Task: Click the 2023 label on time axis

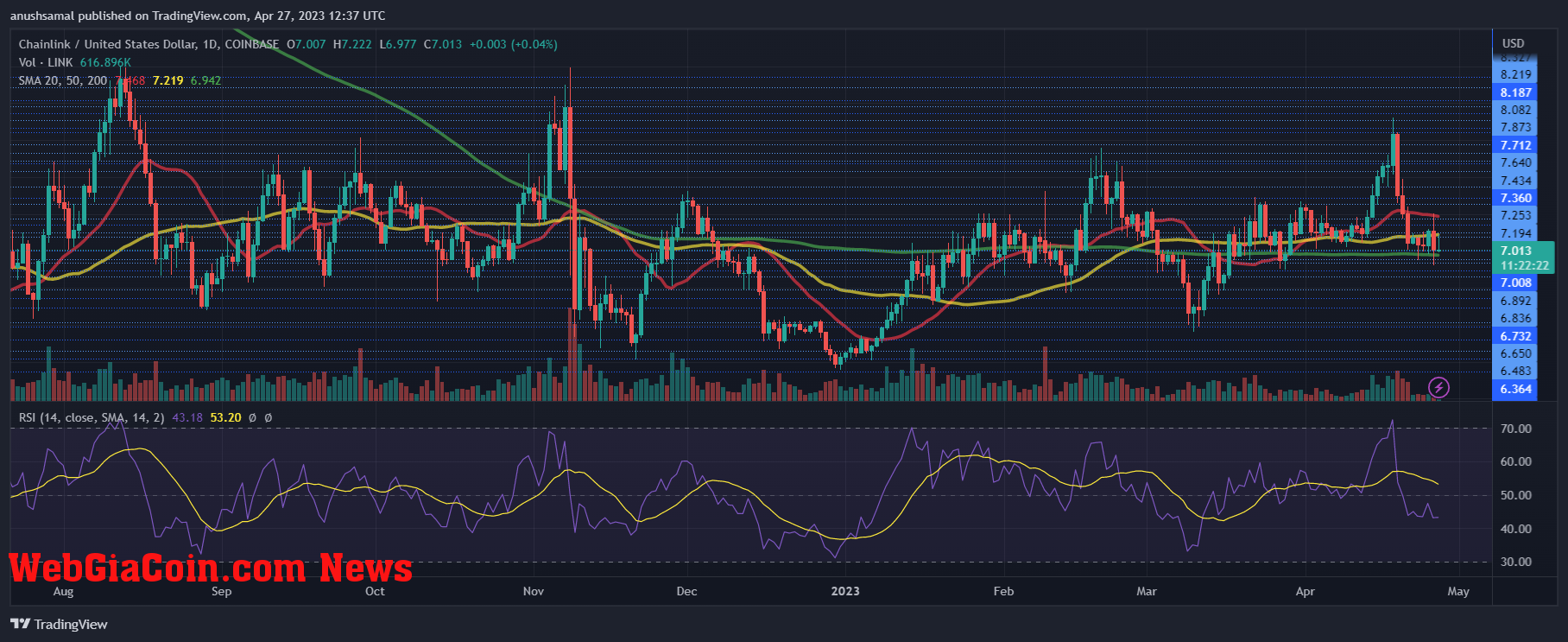Action: click(x=845, y=592)
